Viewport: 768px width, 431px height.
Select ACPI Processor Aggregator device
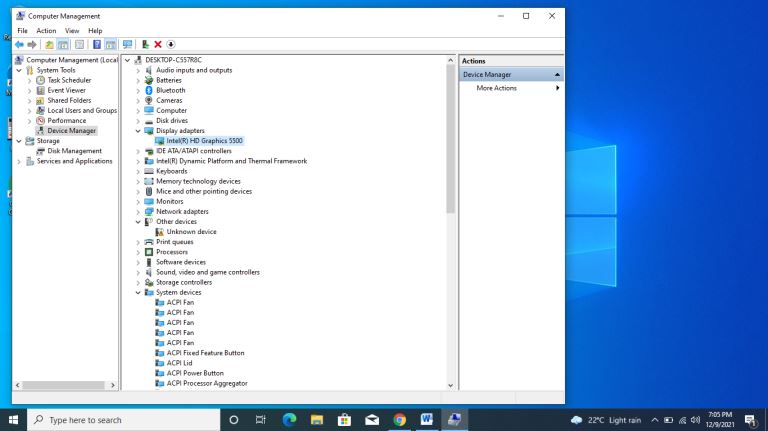tap(207, 383)
